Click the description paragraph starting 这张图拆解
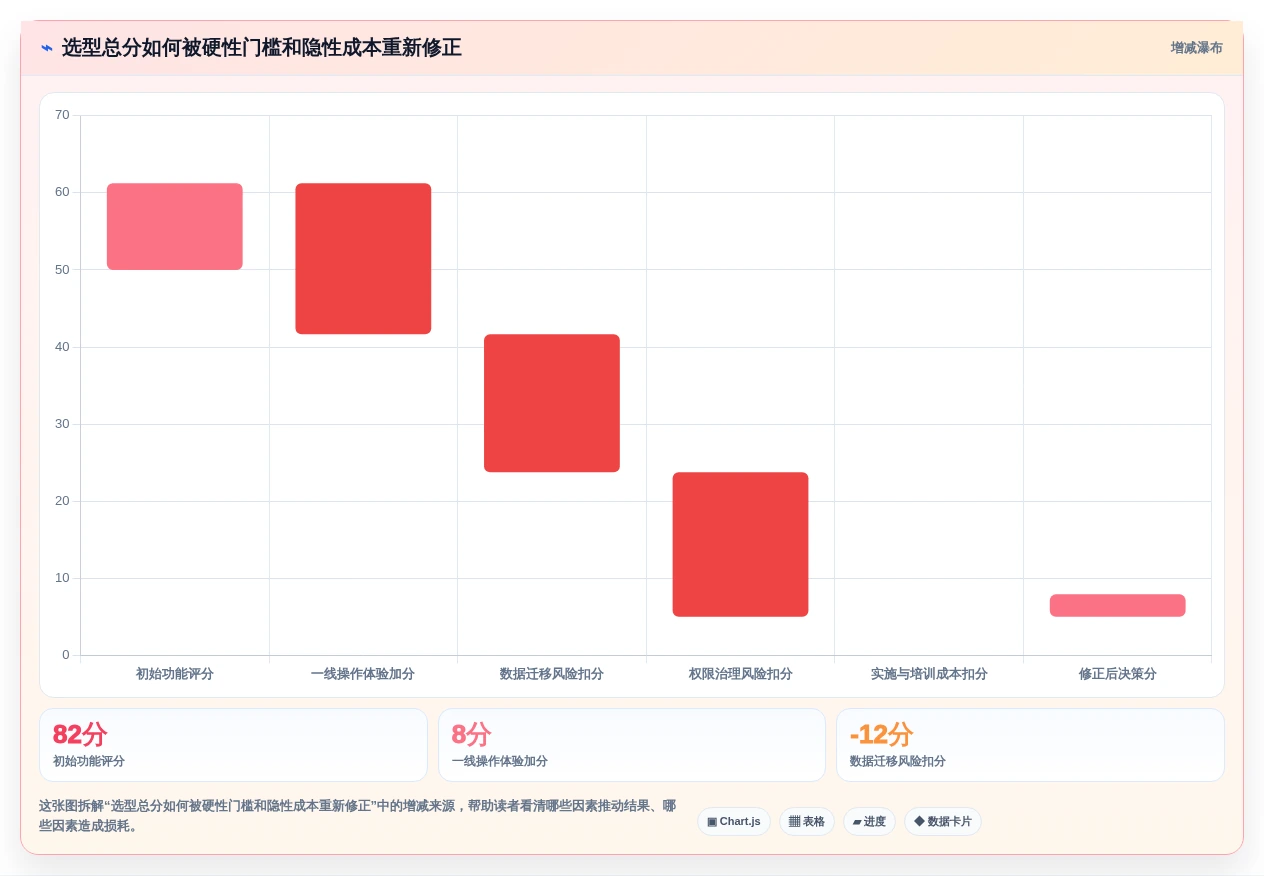Image resolution: width=1264 pixels, height=876 pixels. coord(358,816)
